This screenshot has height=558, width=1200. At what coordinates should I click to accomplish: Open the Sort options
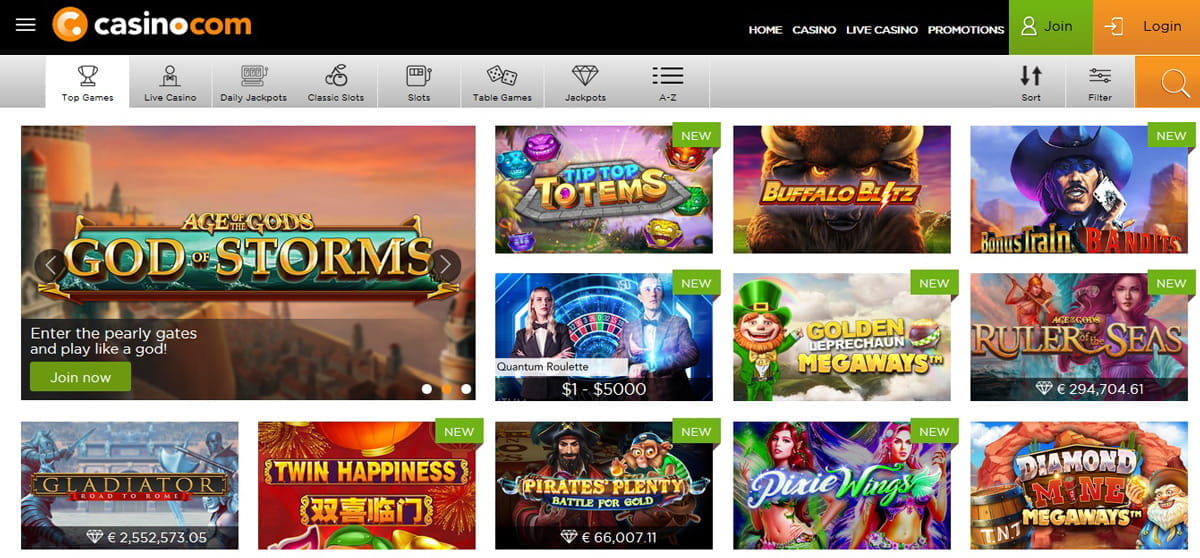coord(1031,82)
